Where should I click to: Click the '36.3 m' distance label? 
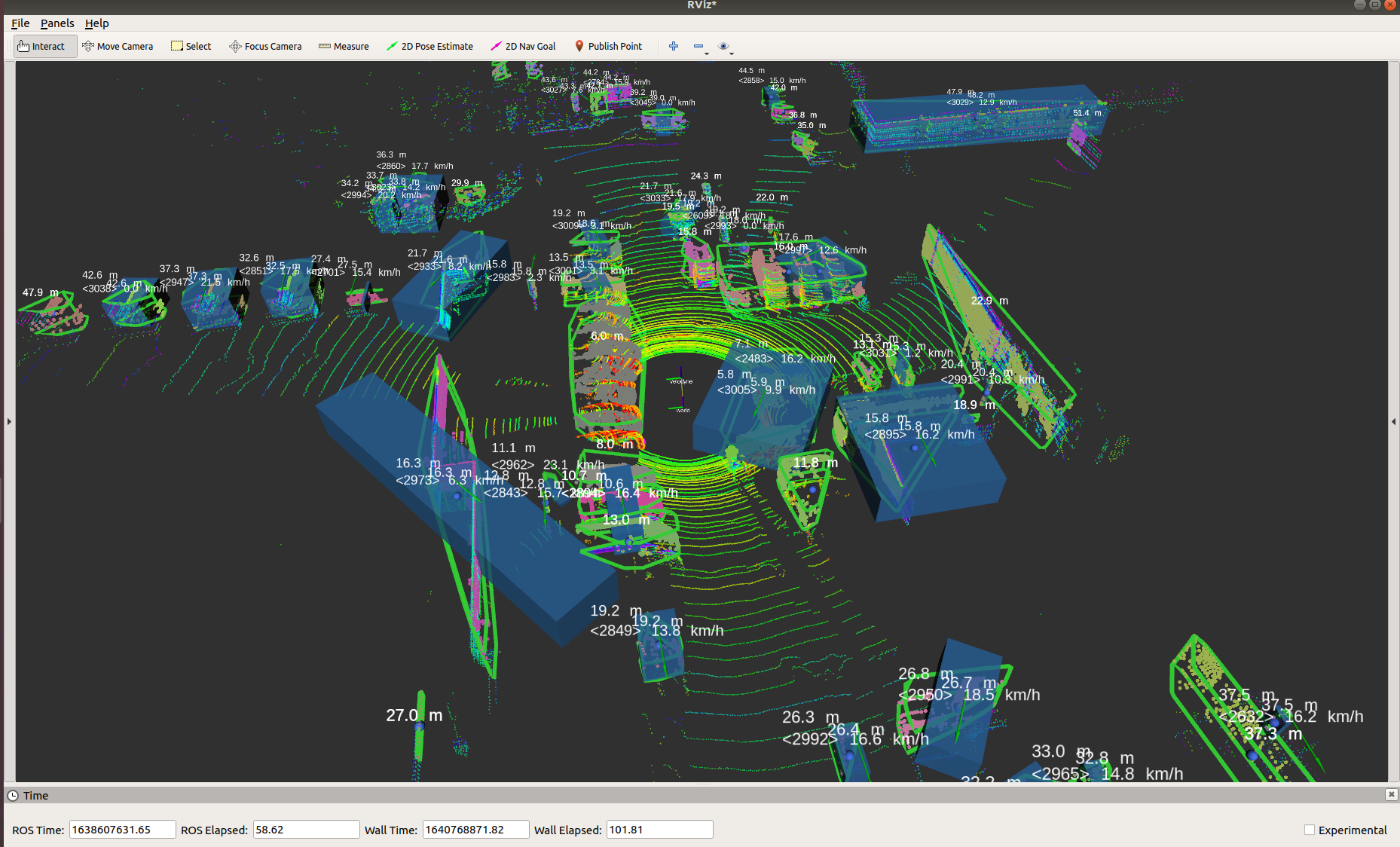pos(391,154)
